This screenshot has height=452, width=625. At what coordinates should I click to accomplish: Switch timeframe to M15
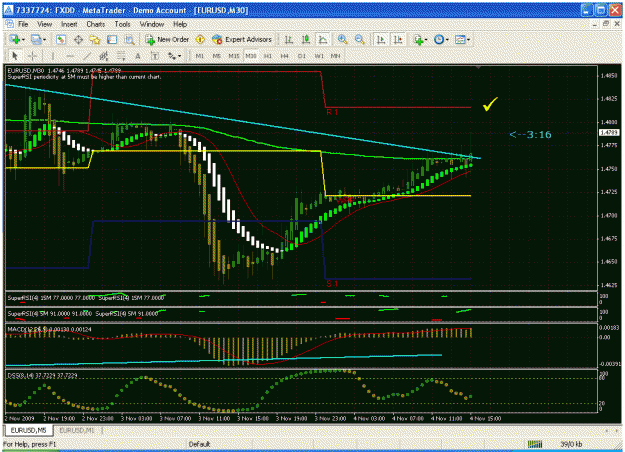pos(234,56)
